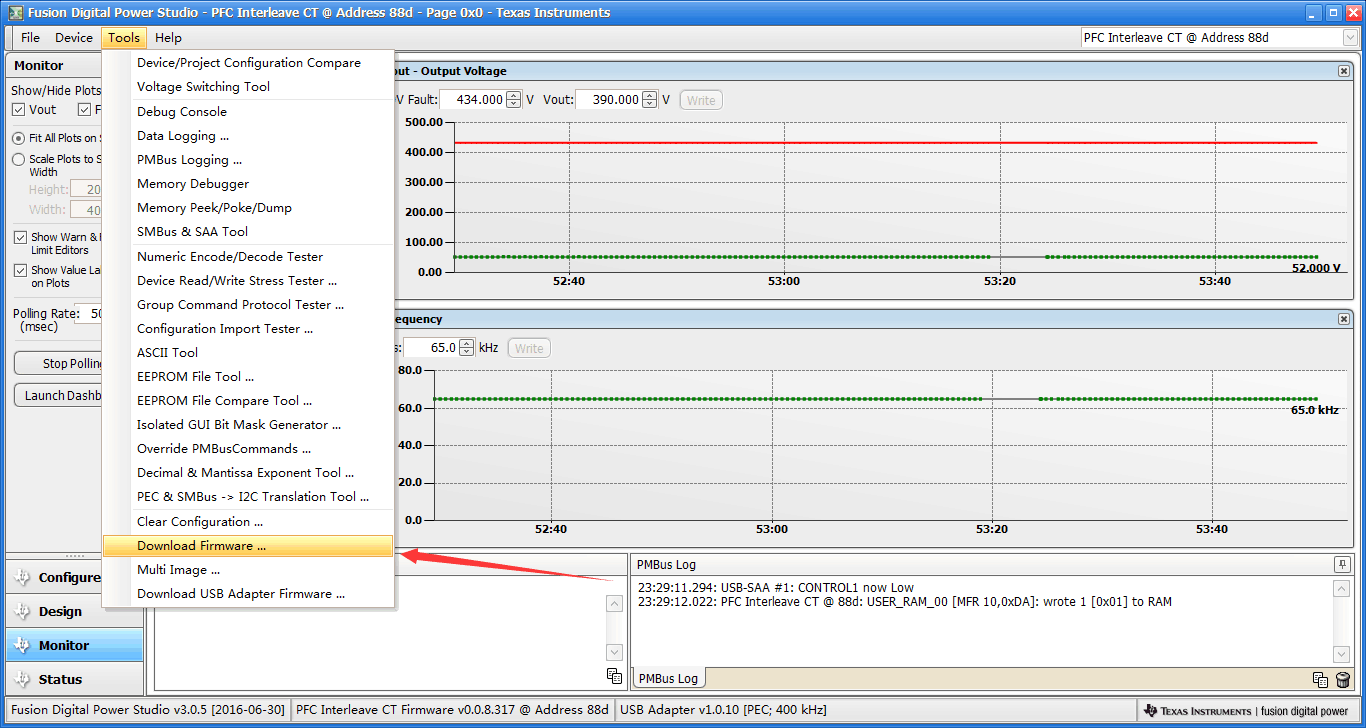The image size is (1366, 728).
Task: Click the Status section chip icon
Action: (x=23, y=680)
